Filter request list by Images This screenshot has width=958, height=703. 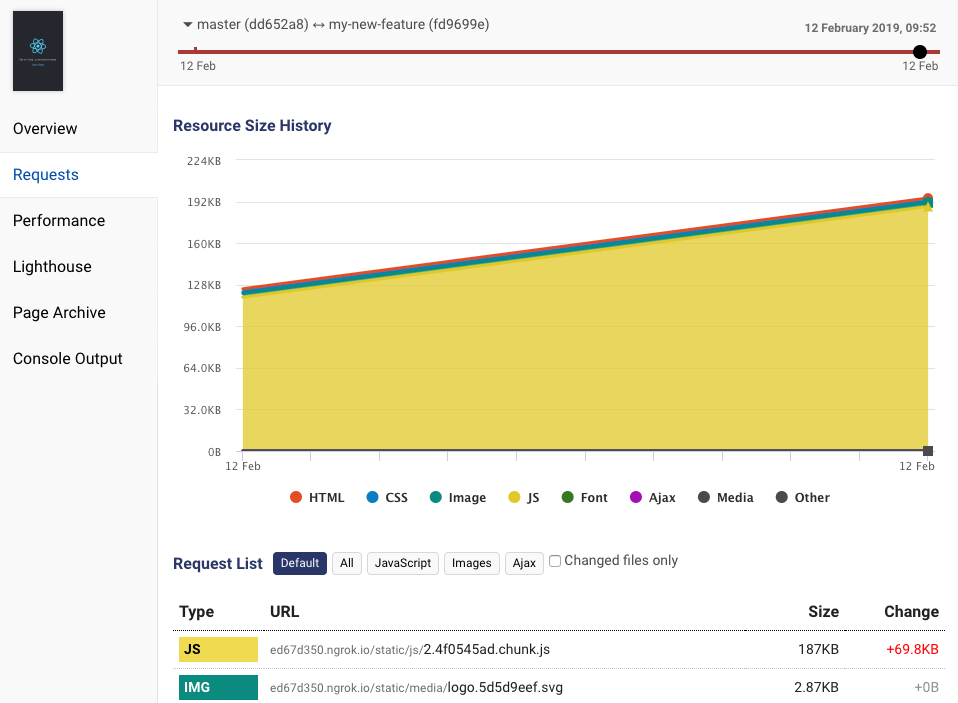472,563
